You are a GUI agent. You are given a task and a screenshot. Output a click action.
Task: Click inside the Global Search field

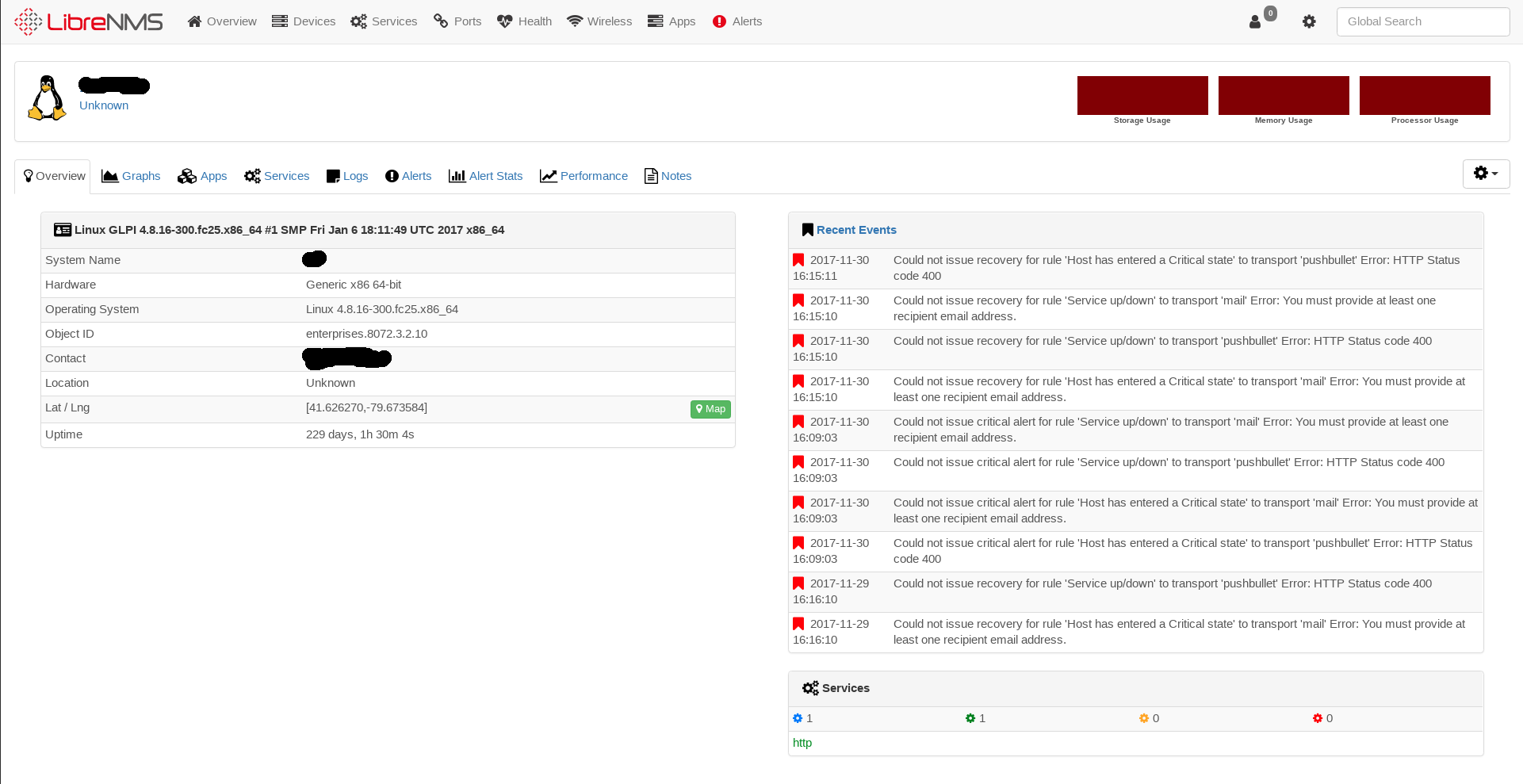[x=1423, y=21]
